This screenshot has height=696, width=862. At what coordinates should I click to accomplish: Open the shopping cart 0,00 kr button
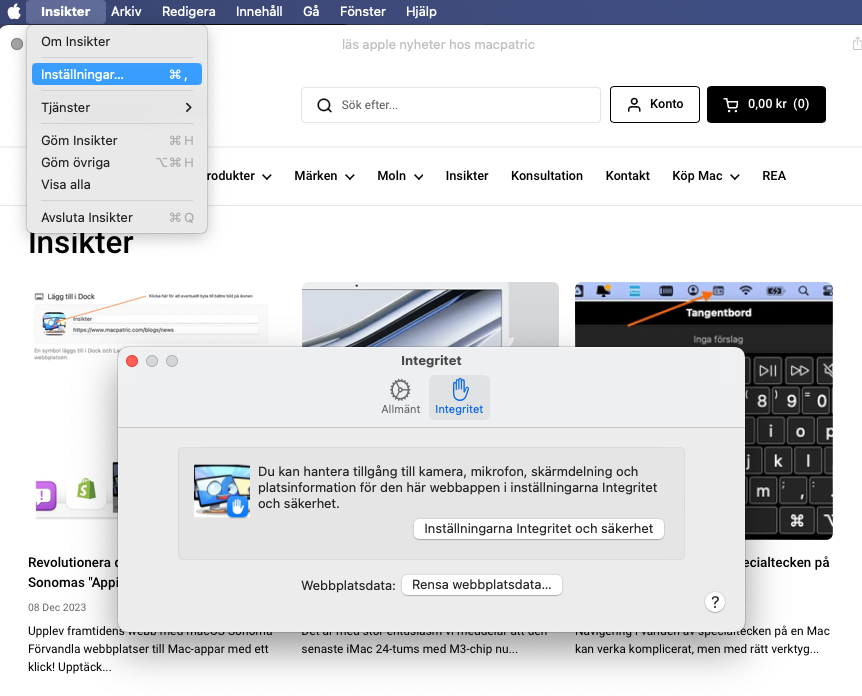766,104
